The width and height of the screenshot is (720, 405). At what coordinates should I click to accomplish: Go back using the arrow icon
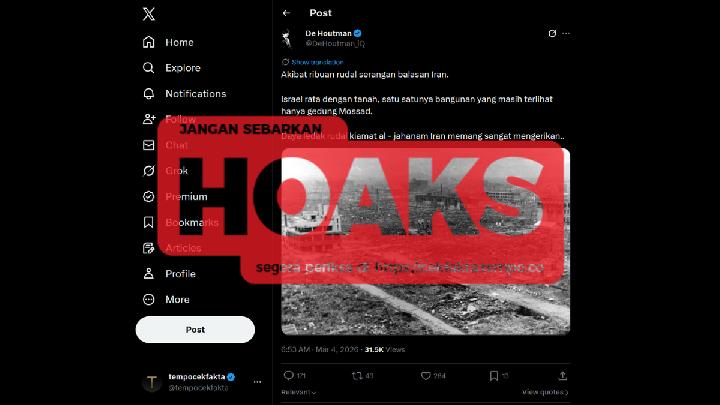coord(287,13)
